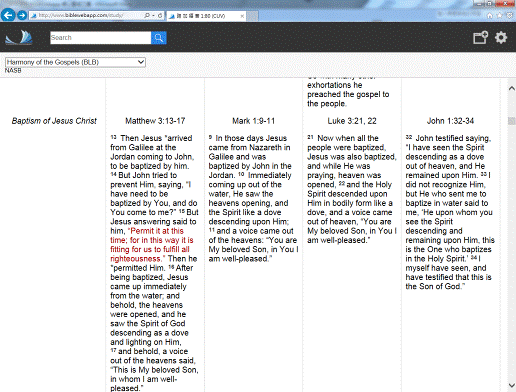
Task: Click the add new window icon
Action: [480, 37]
